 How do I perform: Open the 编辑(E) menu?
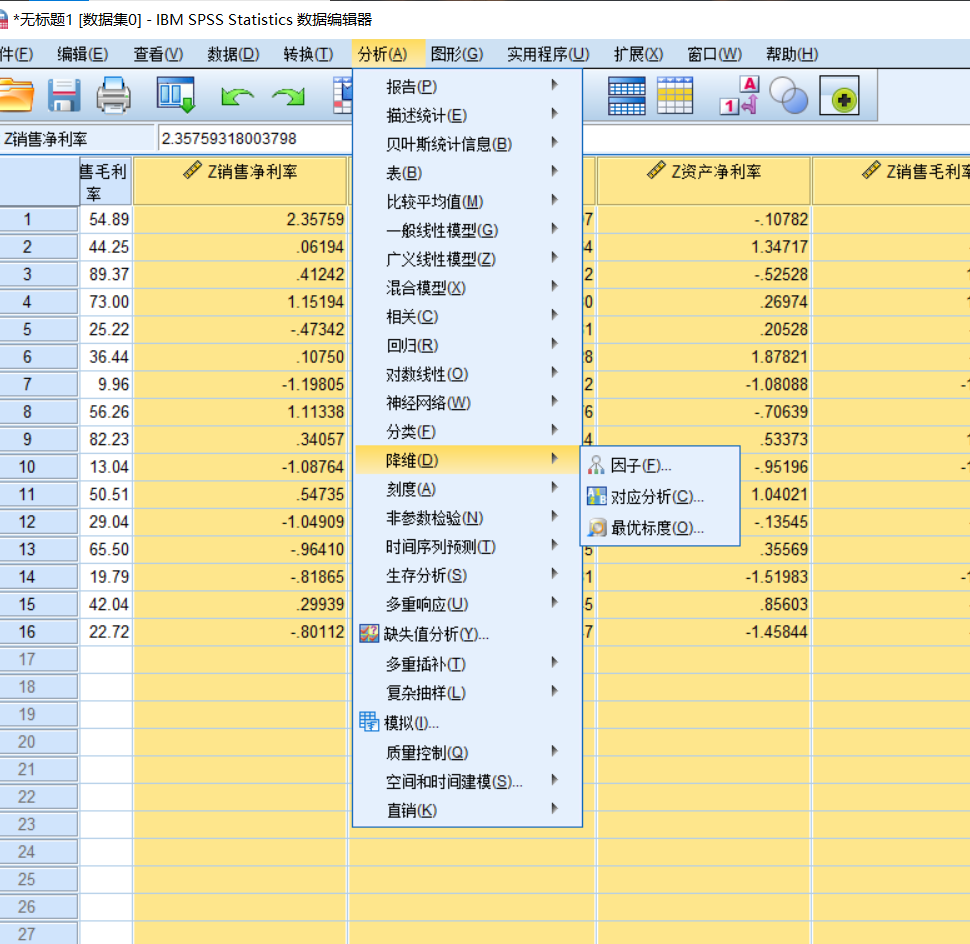pos(82,54)
